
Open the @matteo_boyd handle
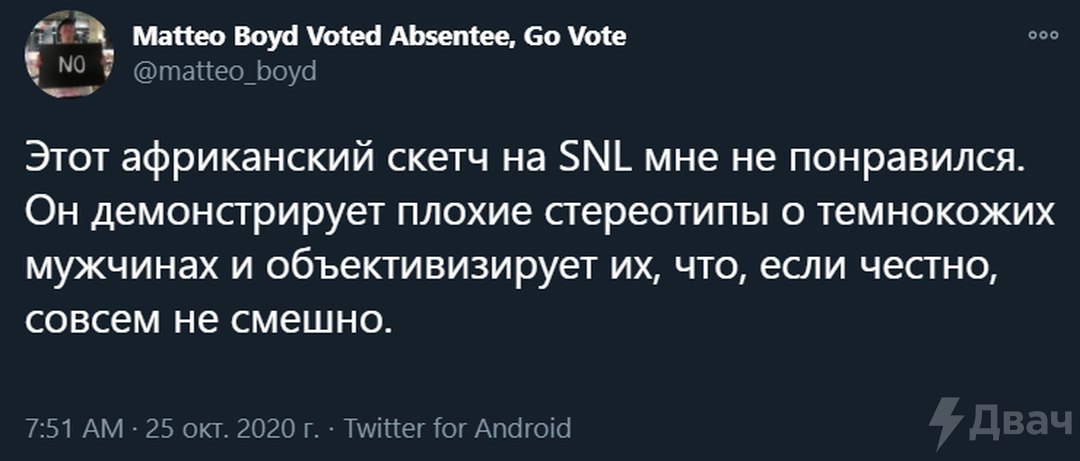[x=224, y=71]
